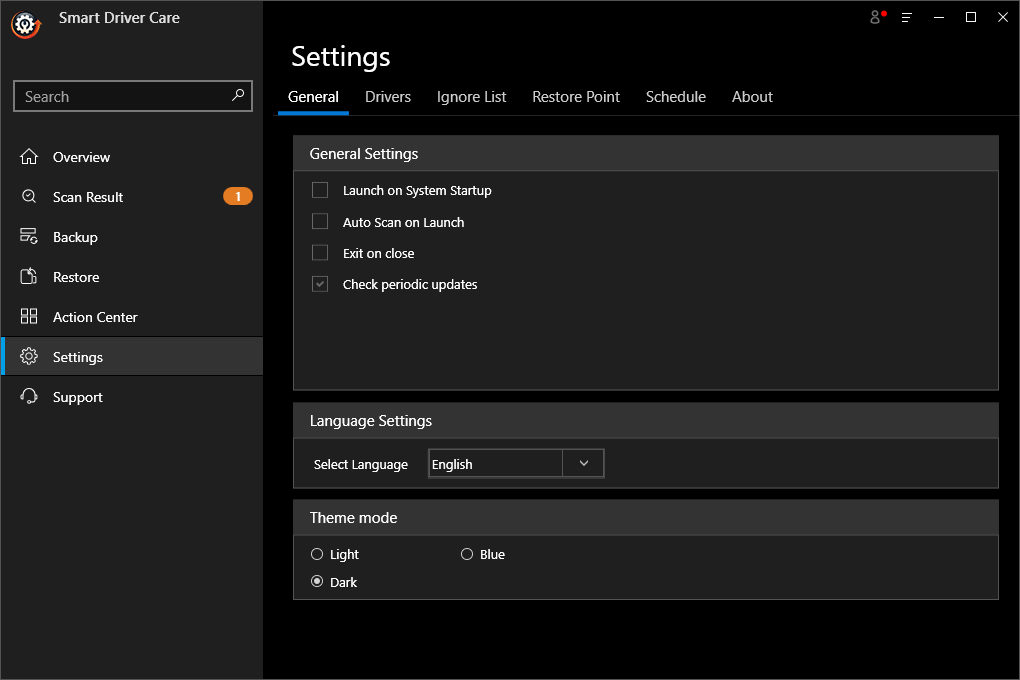Image resolution: width=1020 pixels, height=680 pixels.
Task: Enable Exit on close option
Action: tap(320, 253)
